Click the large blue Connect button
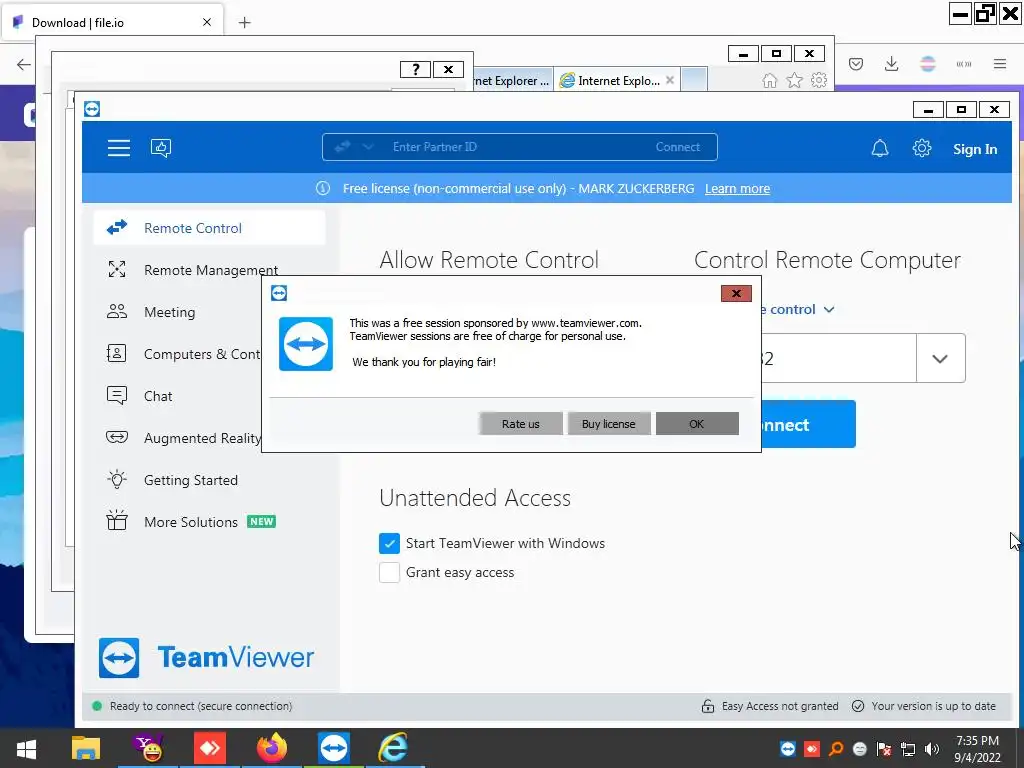Viewport: 1024px width, 768px height. (808, 424)
